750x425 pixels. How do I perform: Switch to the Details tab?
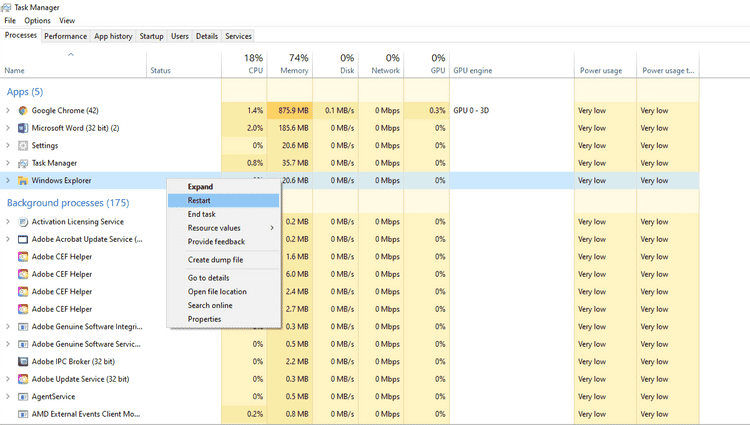pyautogui.click(x=207, y=36)
